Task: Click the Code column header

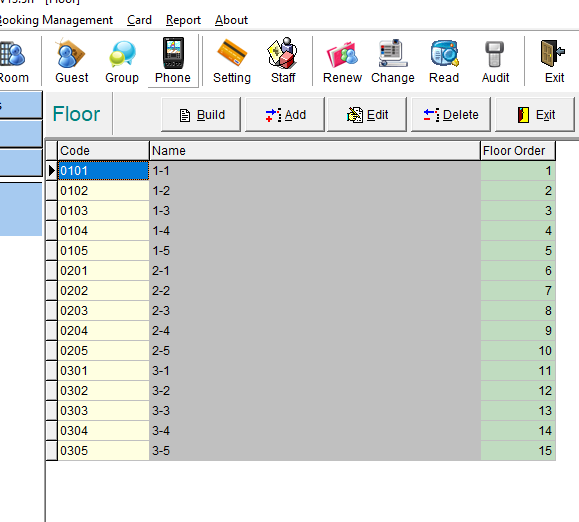Action: click(103, 151)
